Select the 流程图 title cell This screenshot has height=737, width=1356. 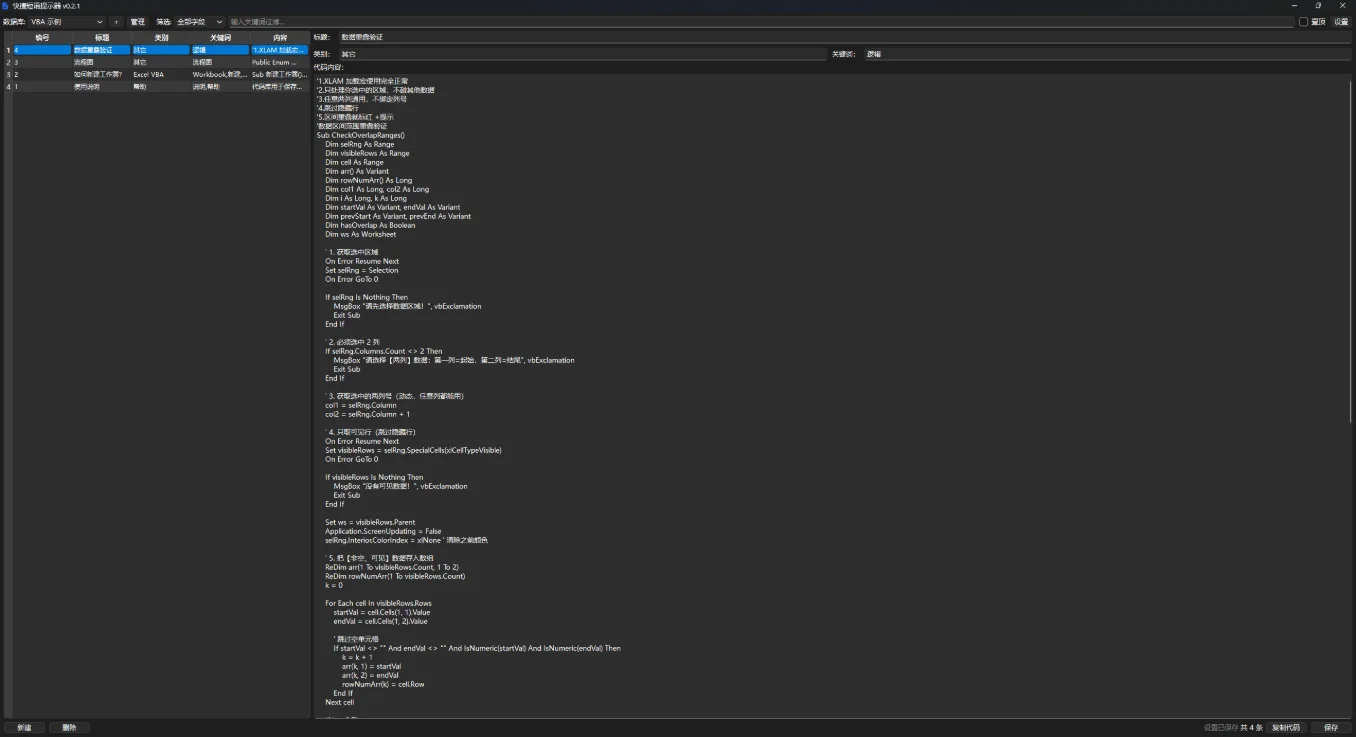101,62
